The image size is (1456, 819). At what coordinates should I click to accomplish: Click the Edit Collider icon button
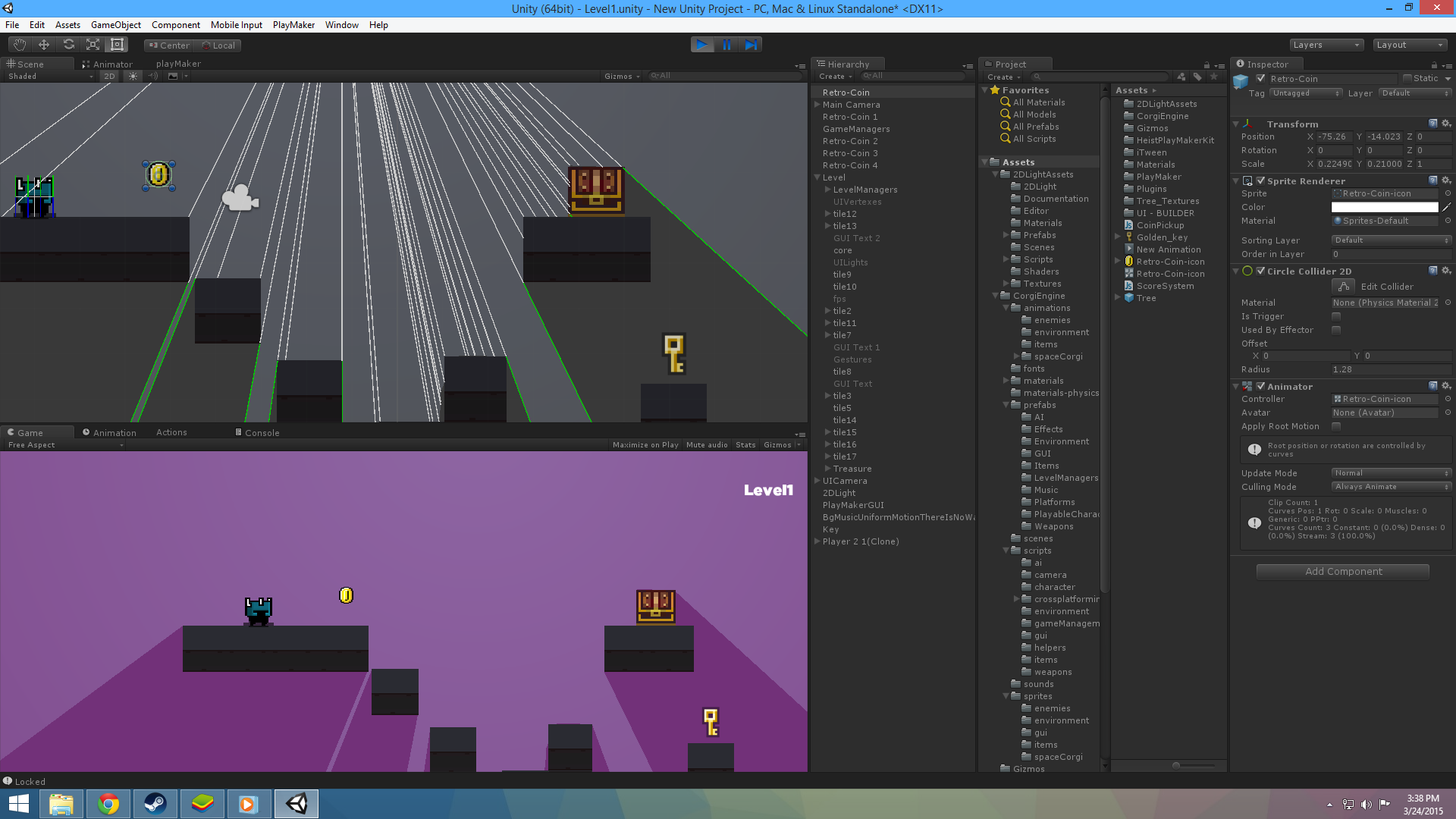tap(1344, 287)
